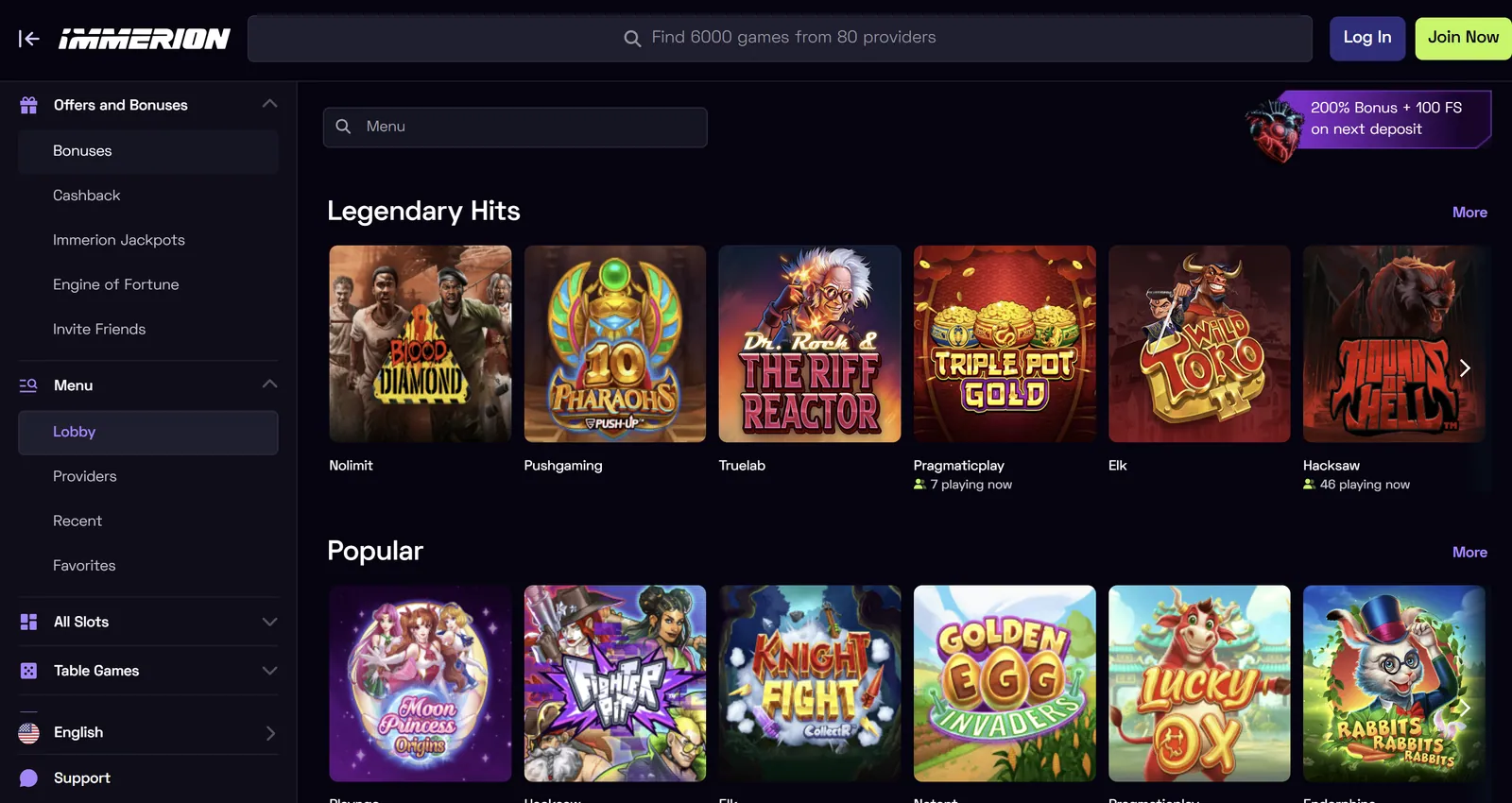Open the English language selector arrow
The image size is (1512, 803).
[270, 733]
